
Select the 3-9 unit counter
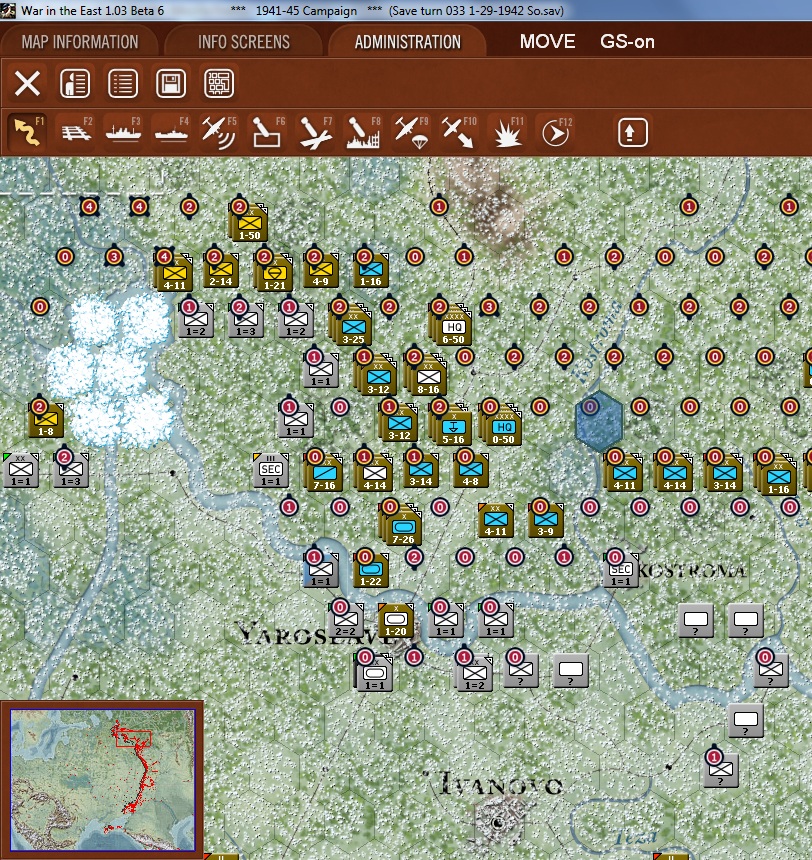pos(545,520)
